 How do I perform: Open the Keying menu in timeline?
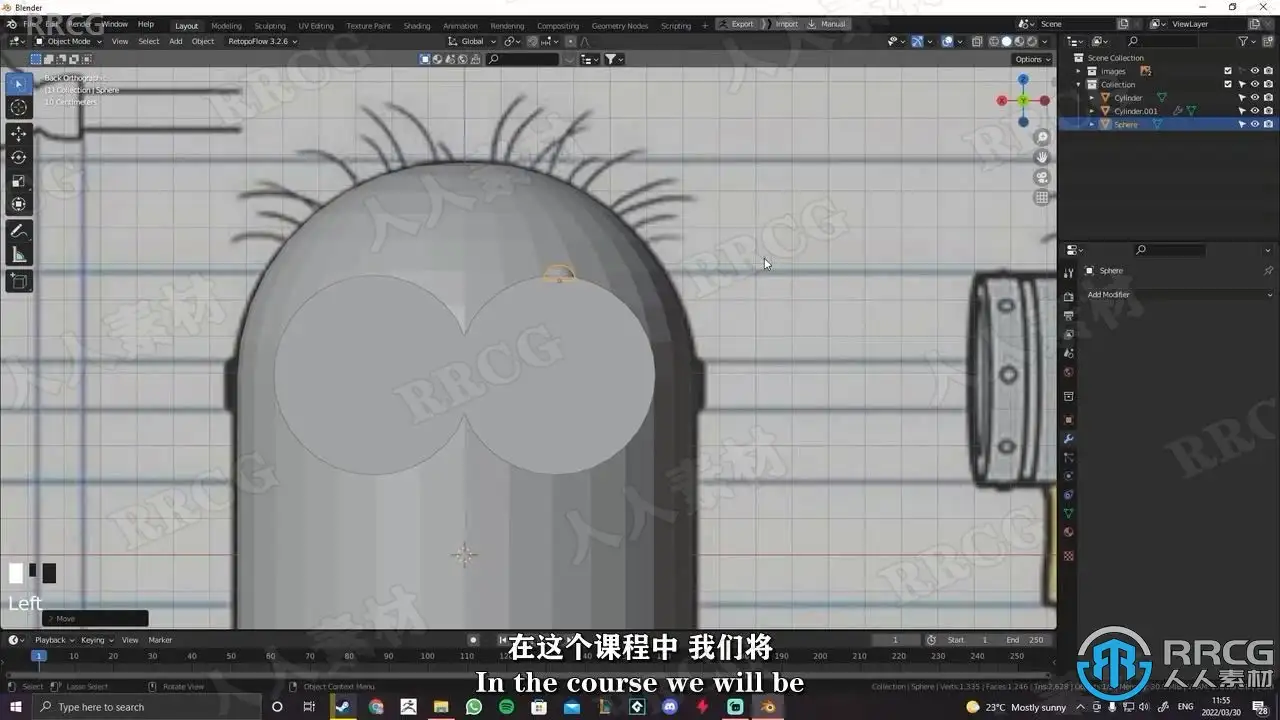96,640
